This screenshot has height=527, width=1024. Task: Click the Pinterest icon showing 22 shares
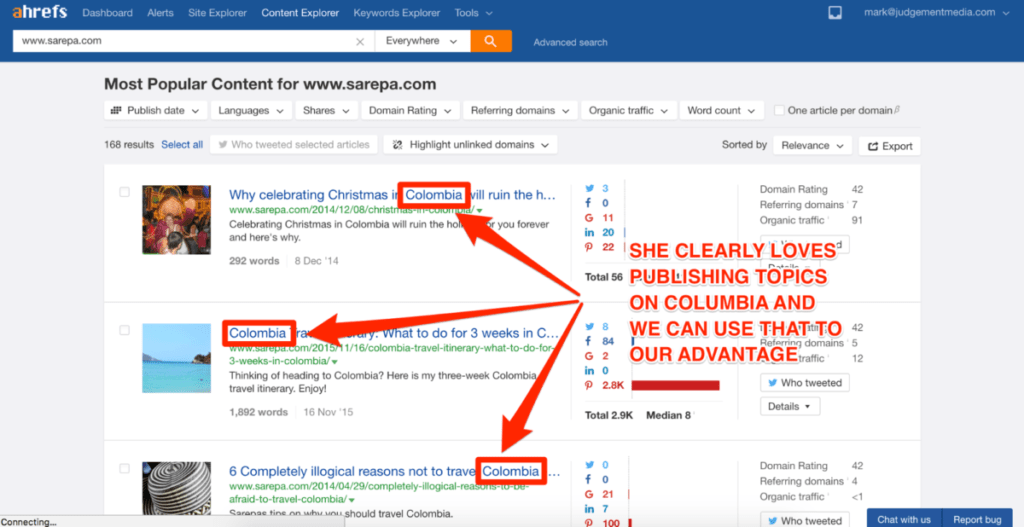(x=589, y=247)
